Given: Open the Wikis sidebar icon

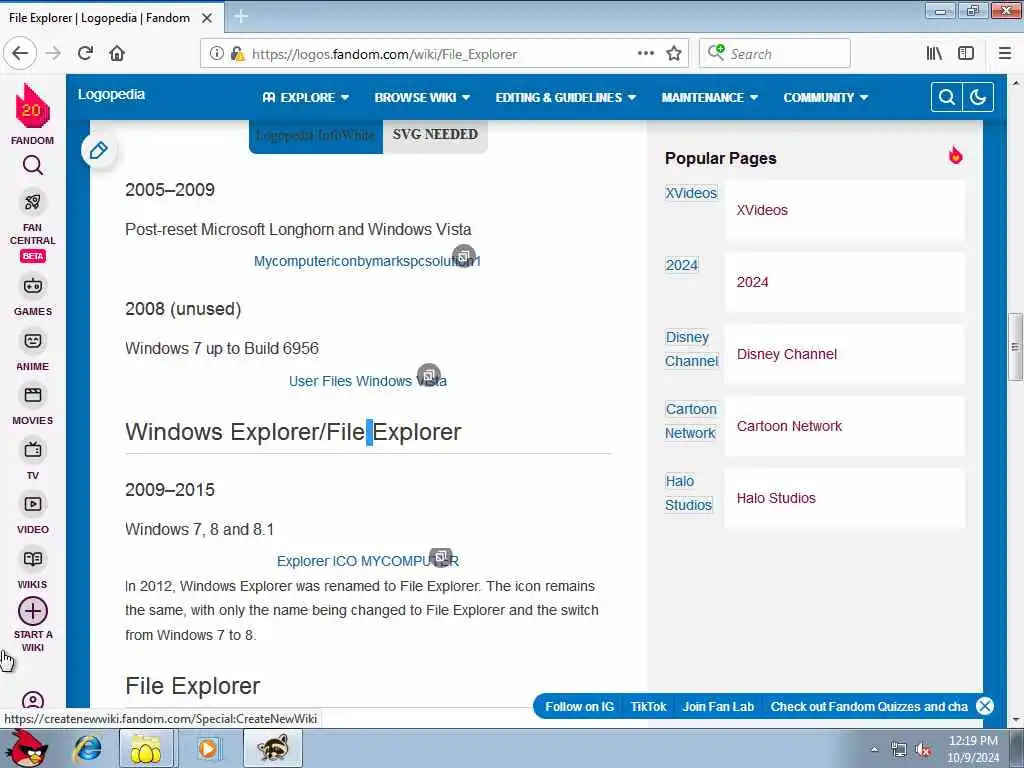Looking at the screenshot, I should tap(33, 559).
